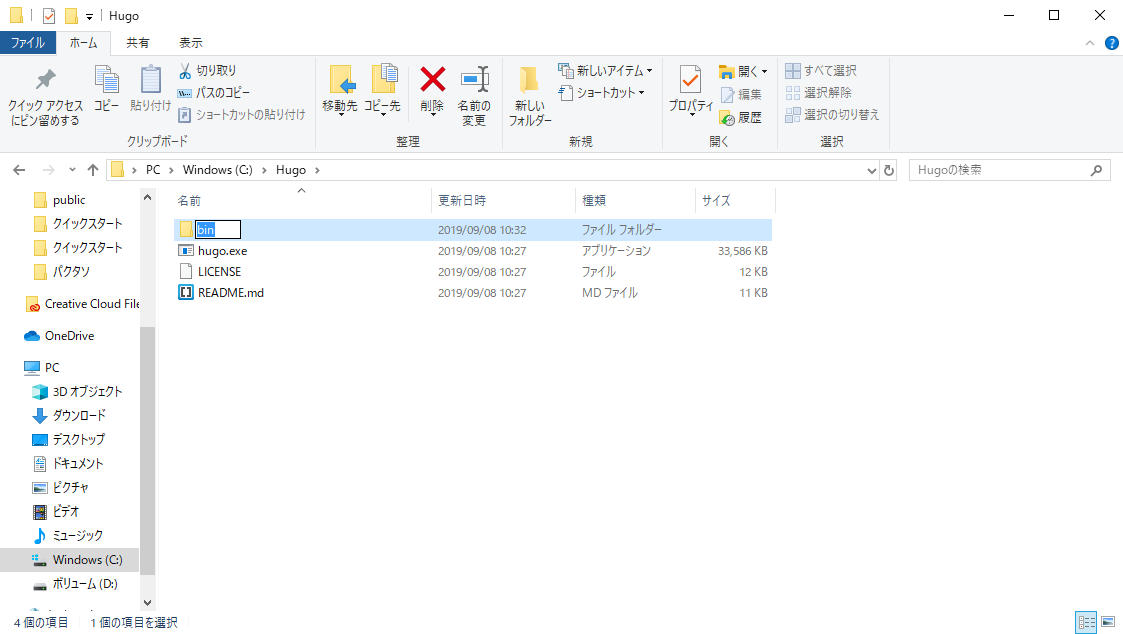Switch to details view layout button
Viewport: 1123px width, 634px height.
click(x=1086, y=622)
